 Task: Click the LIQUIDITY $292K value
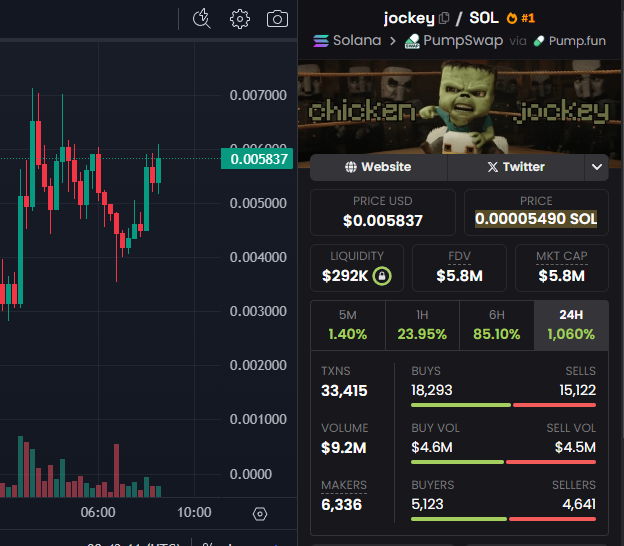pyautogui.click(x=345, y=276)
